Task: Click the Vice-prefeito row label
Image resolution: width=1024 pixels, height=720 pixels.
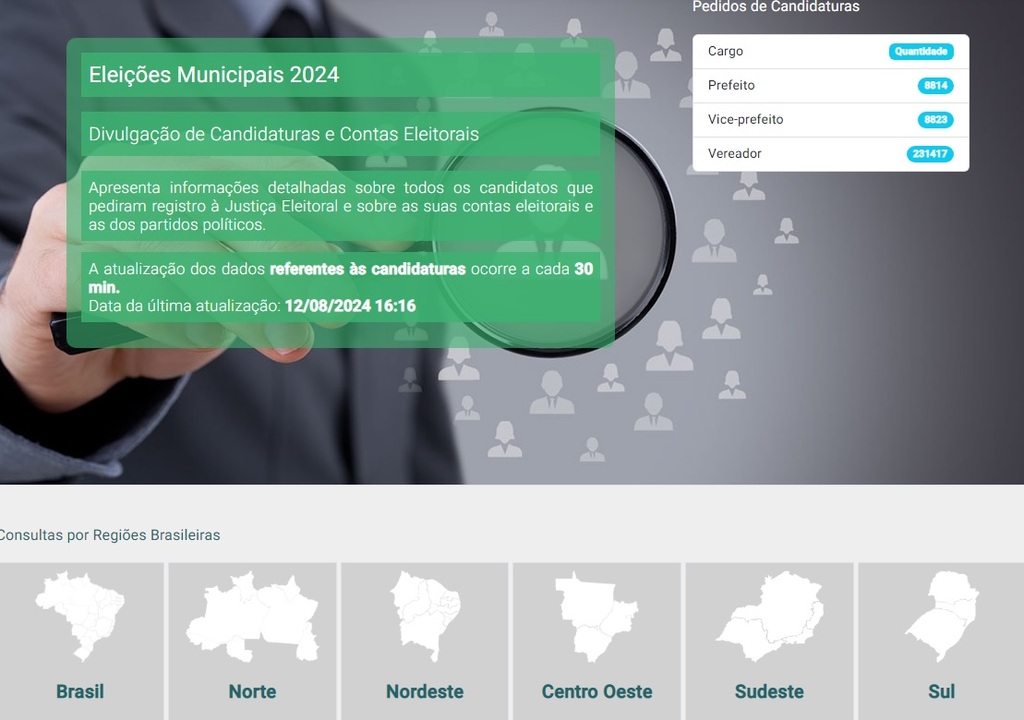Action: pyautogui.click(x=745, y=120)
